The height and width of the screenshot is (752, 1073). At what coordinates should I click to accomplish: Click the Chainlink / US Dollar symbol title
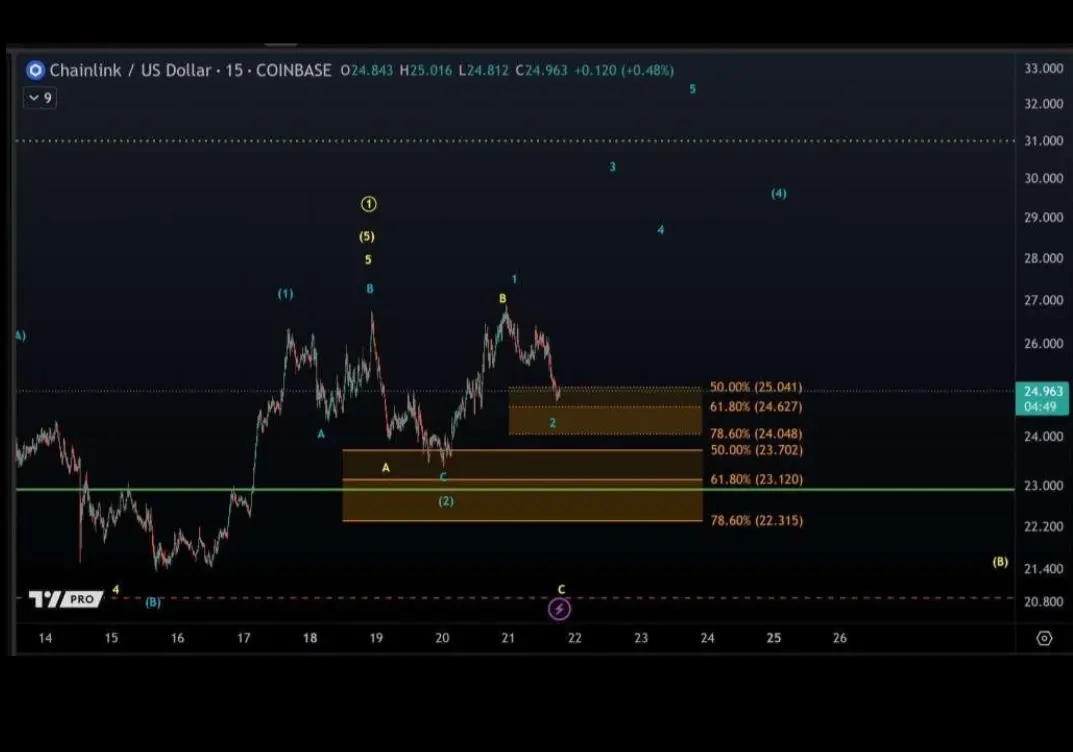click(x=130, y=70)
